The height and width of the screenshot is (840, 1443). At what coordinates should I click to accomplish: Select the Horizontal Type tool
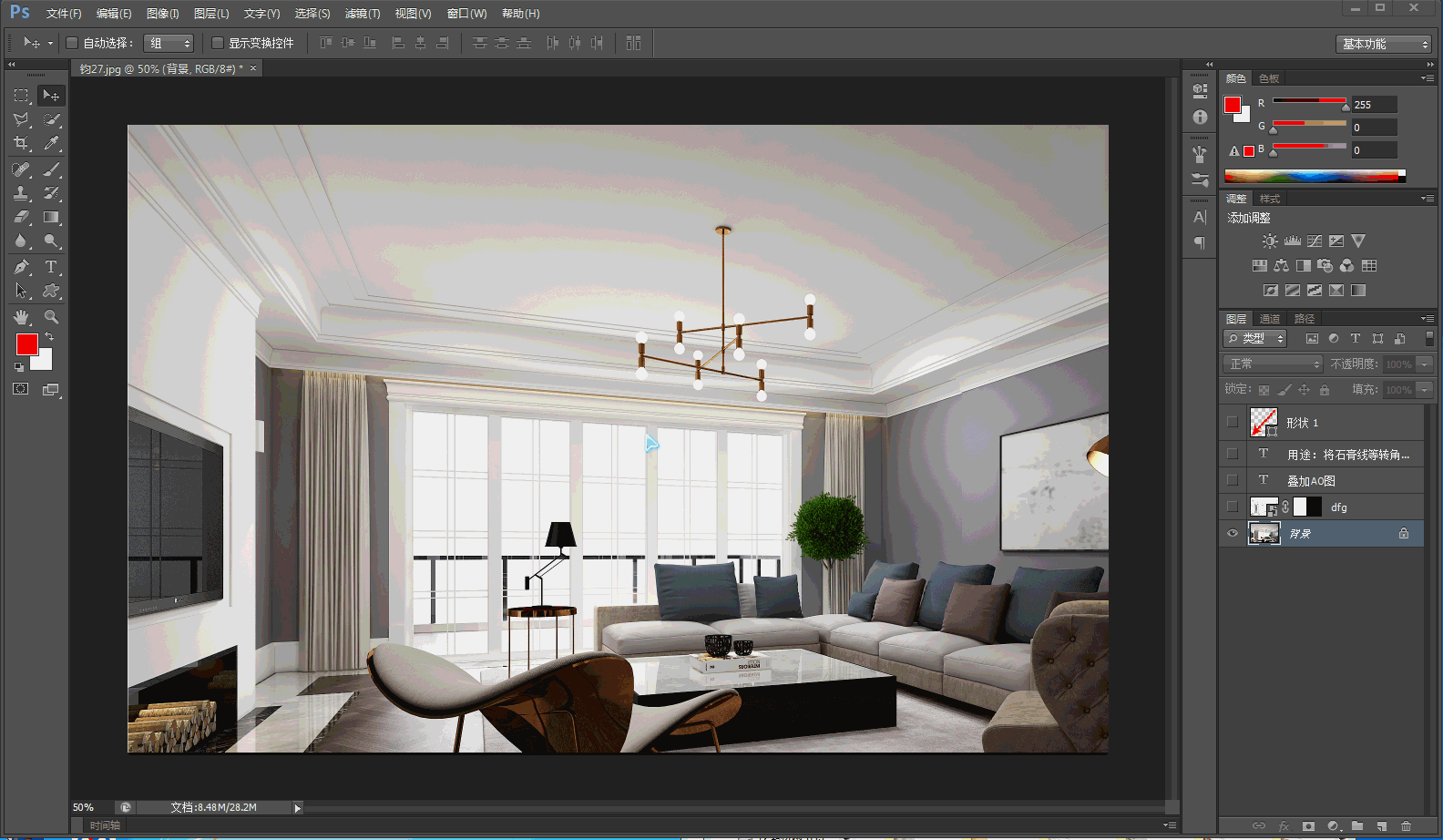[x=51, y=267]
